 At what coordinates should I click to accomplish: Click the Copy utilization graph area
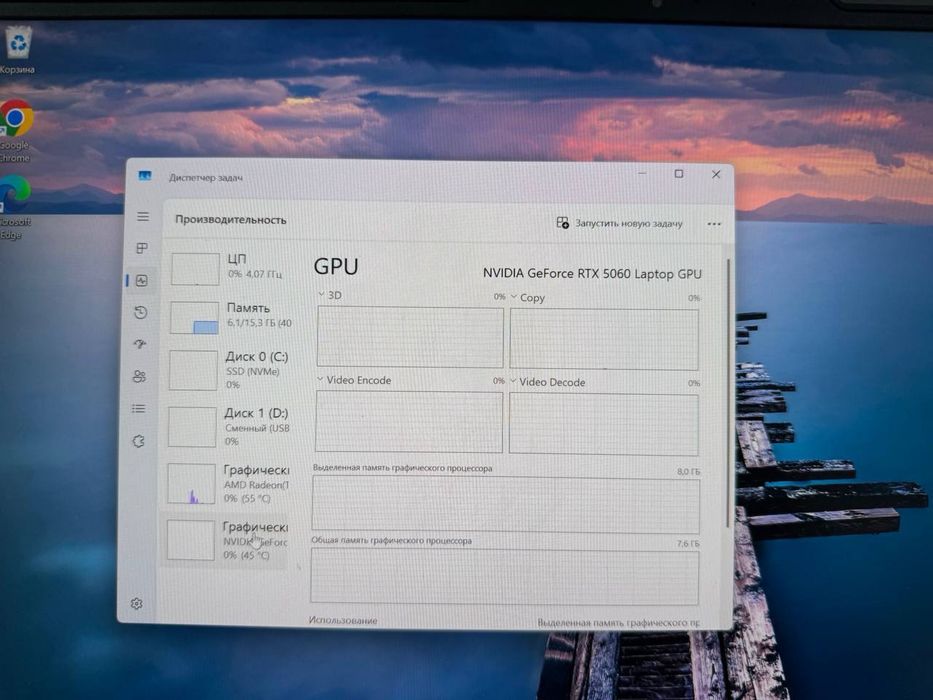click(604, 339)
